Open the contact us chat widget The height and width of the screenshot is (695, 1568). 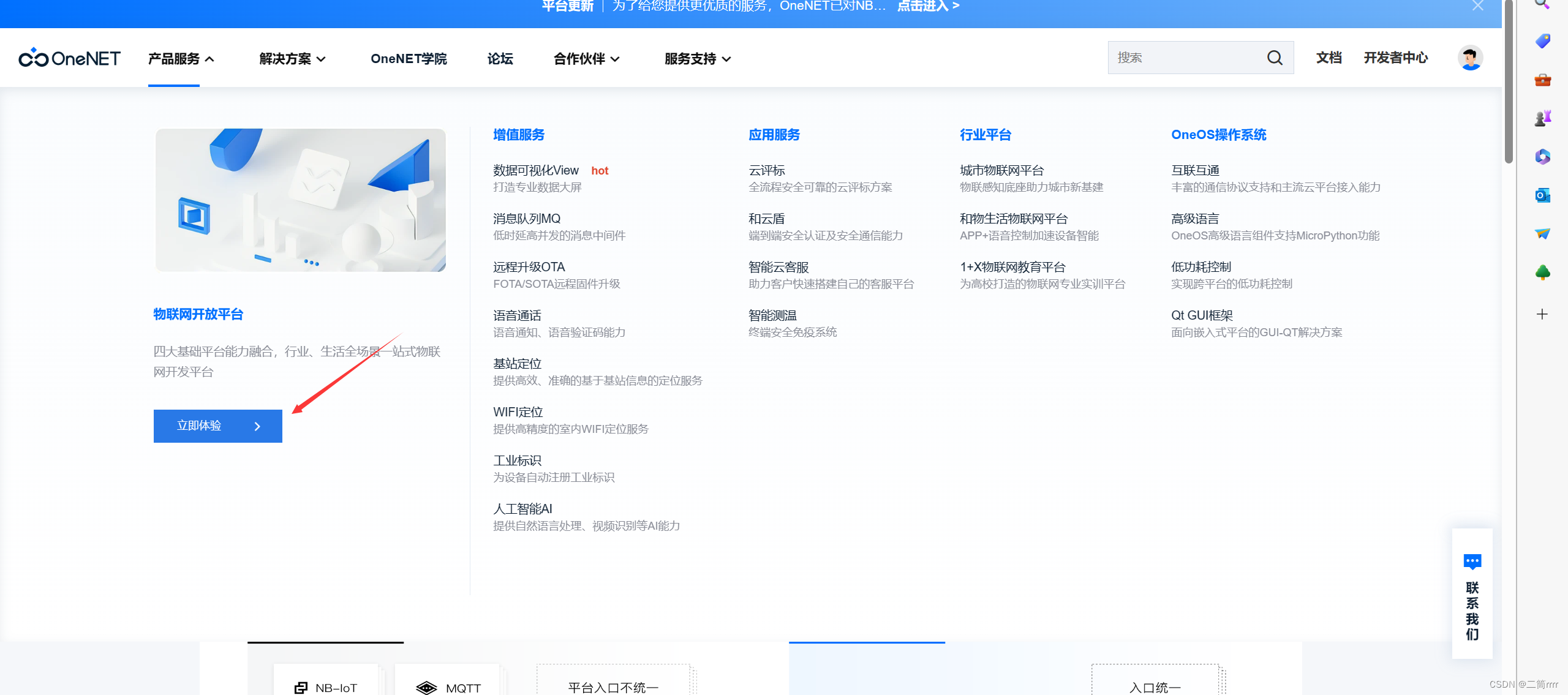[1472, 594]
